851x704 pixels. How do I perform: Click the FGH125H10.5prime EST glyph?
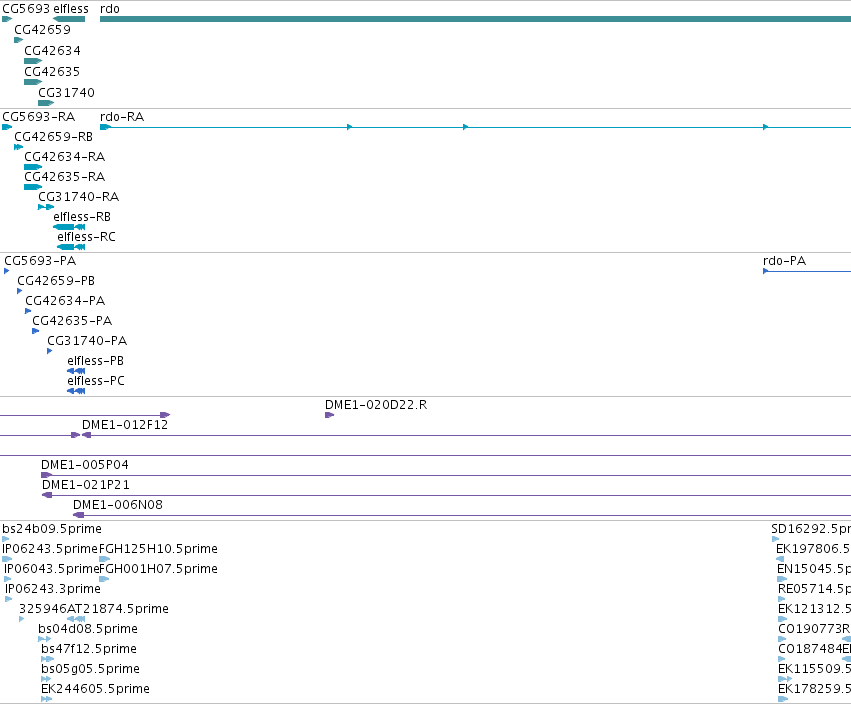(105, 559)
